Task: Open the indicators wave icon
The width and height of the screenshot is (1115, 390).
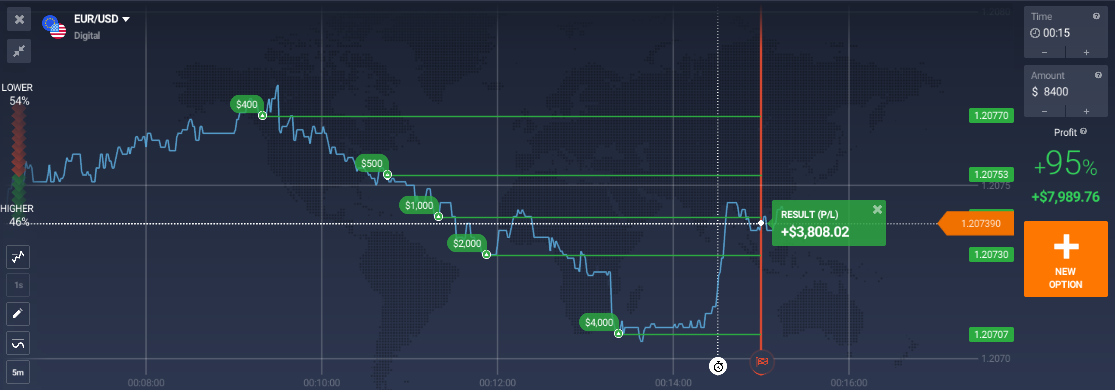Action: pos(19,343)
